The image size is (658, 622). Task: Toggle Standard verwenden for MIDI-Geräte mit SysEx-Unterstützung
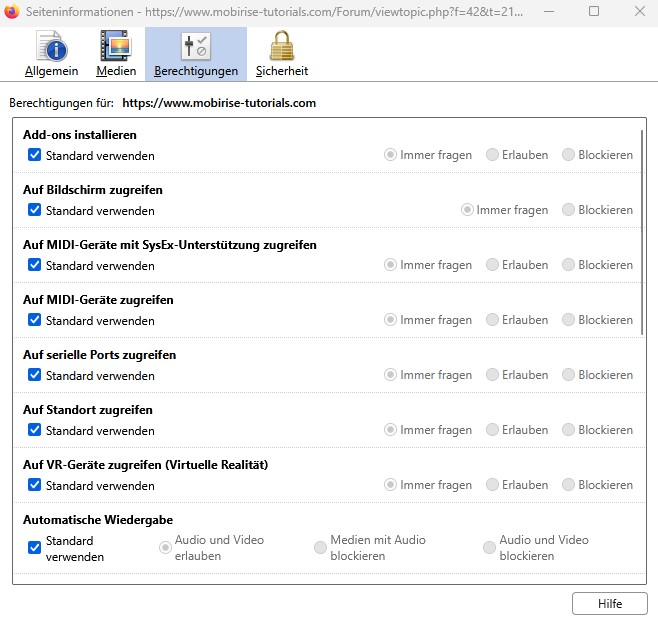pyautogui.click(x=34, y=265)
